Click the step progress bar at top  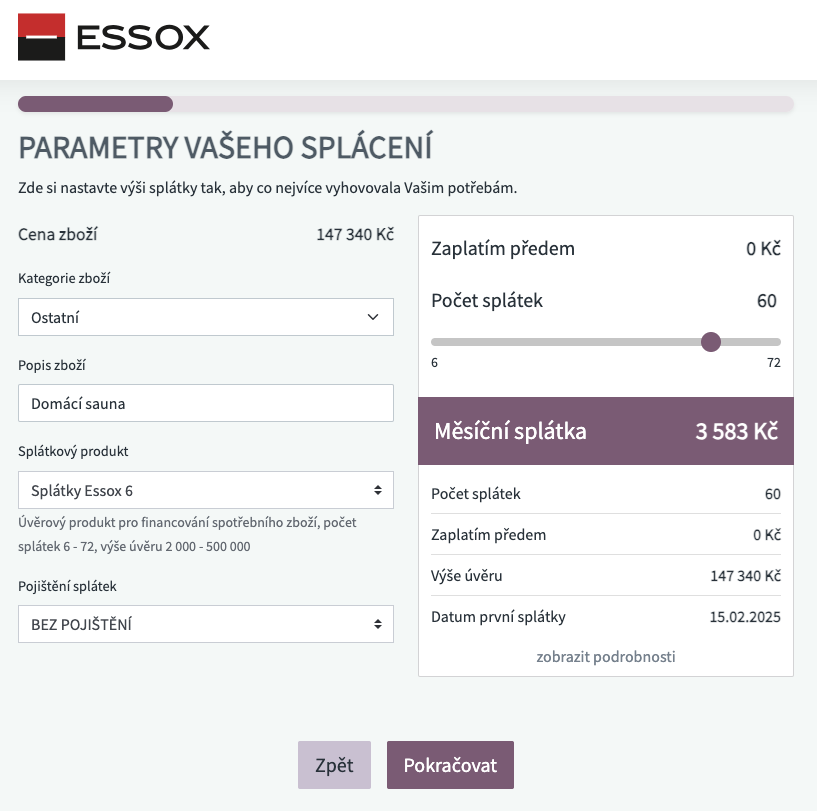[406, 104]
